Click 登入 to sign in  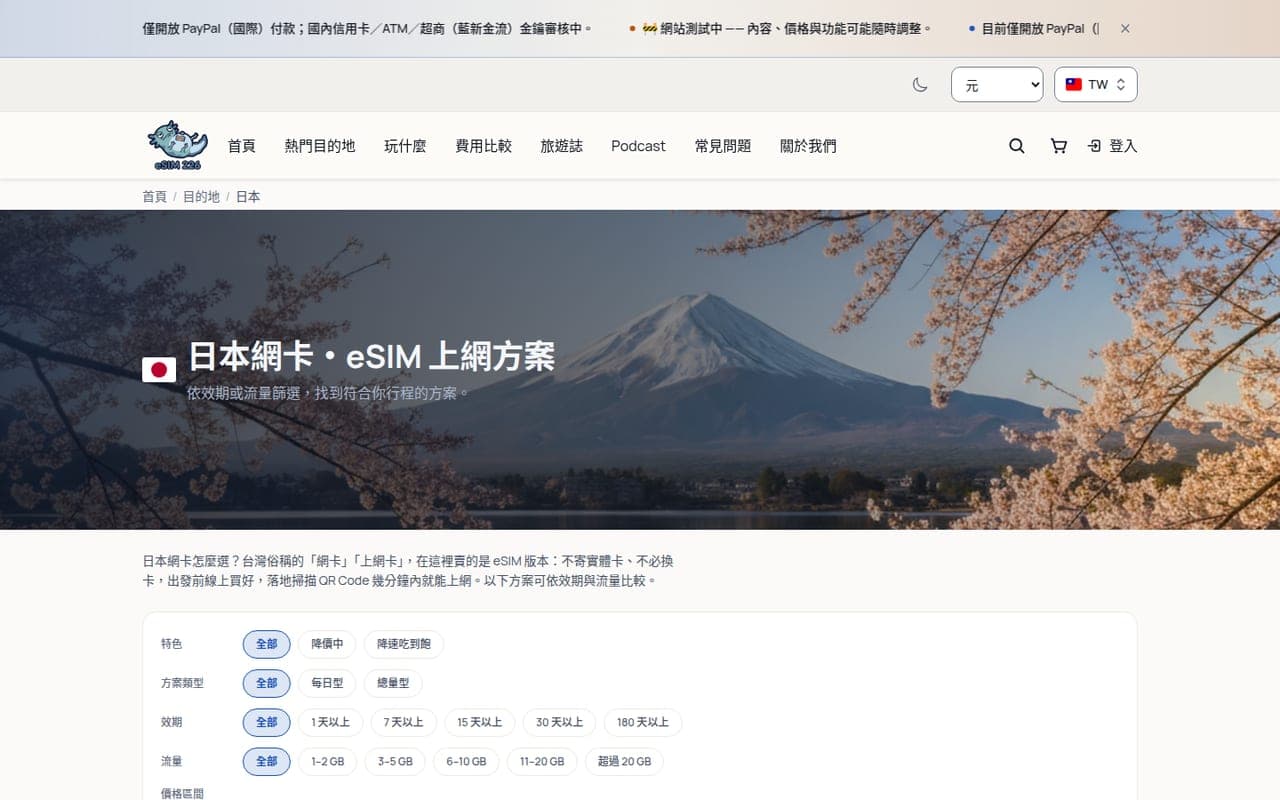tap(1112, 146)
